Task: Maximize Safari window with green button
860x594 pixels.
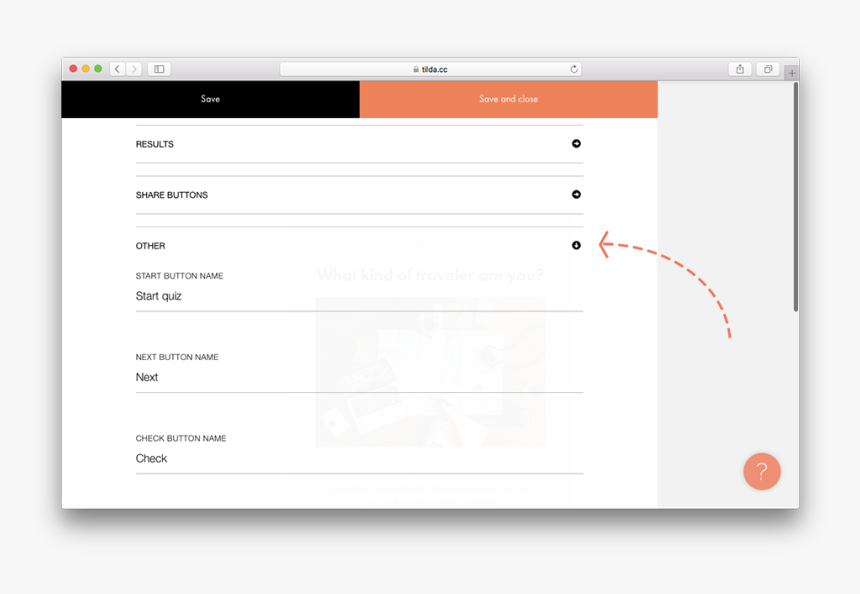Action: click(98, 69)
